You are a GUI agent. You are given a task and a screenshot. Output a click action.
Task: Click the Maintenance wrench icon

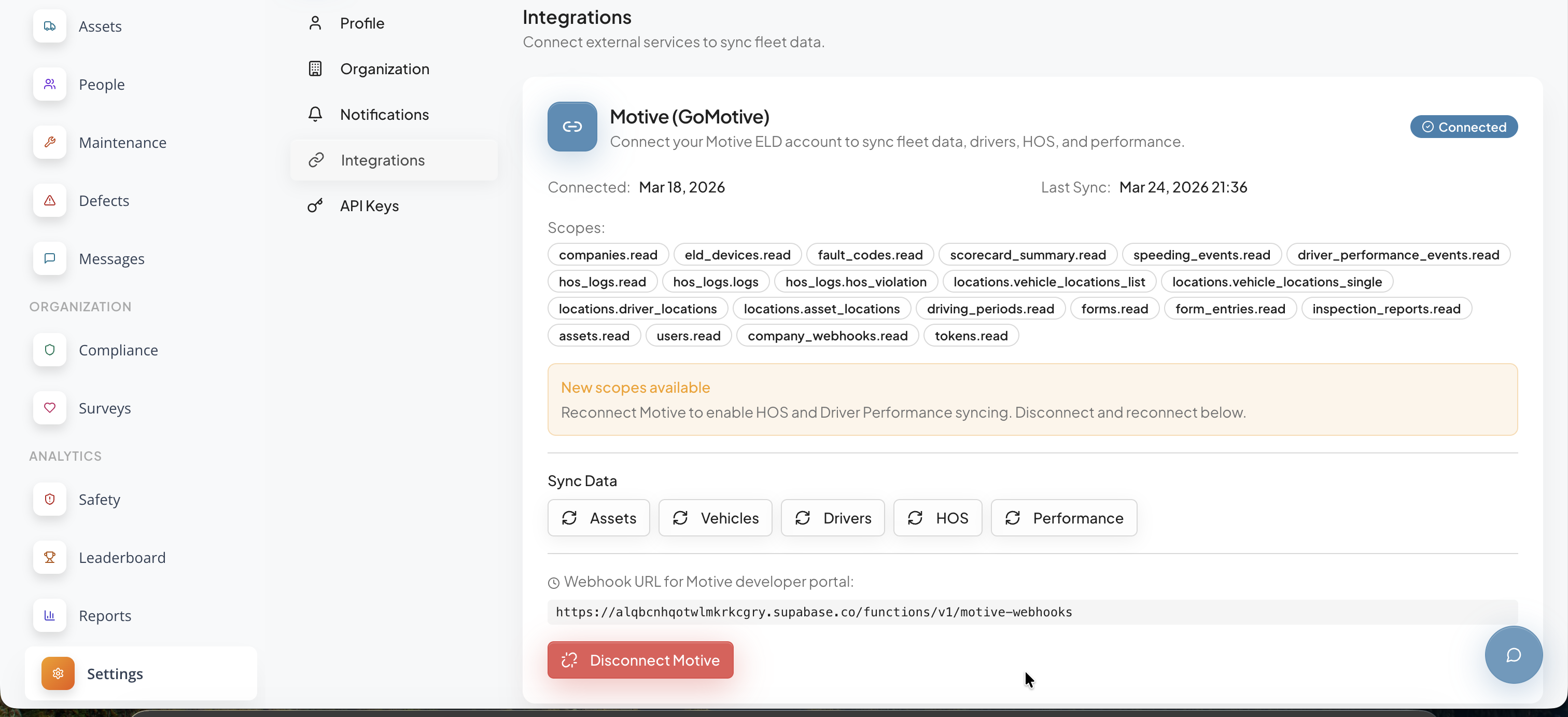coord(50,142)
